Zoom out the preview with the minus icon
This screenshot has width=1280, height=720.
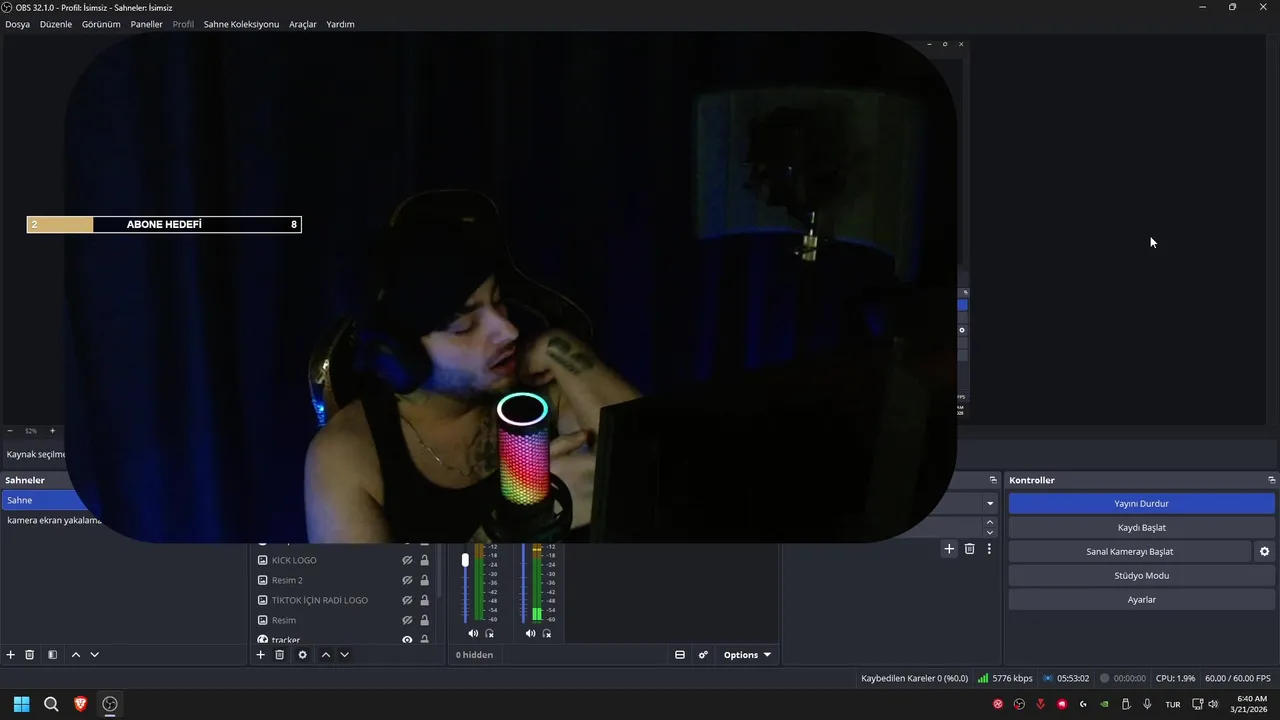pyautogui.click(x=10, y=431)
